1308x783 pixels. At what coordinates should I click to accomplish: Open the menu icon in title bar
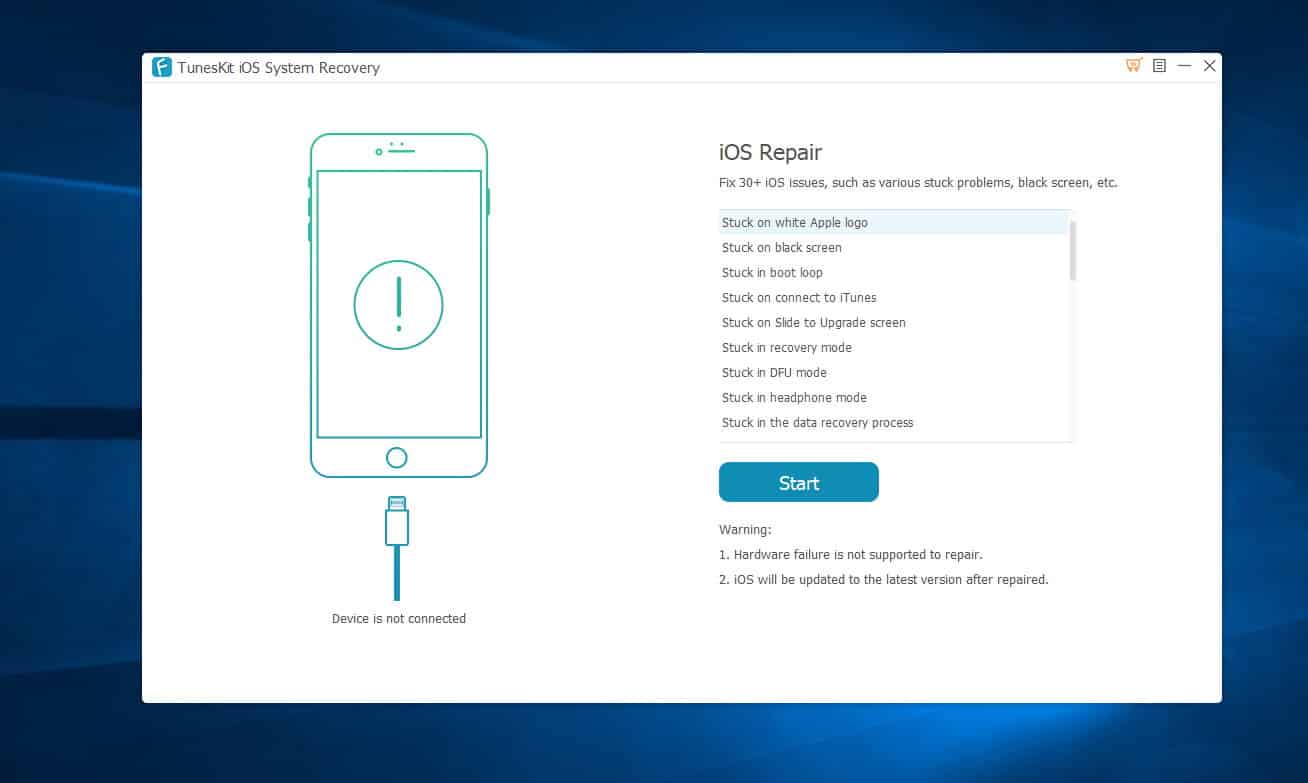pyautogui.click(x=1159, y=66)
